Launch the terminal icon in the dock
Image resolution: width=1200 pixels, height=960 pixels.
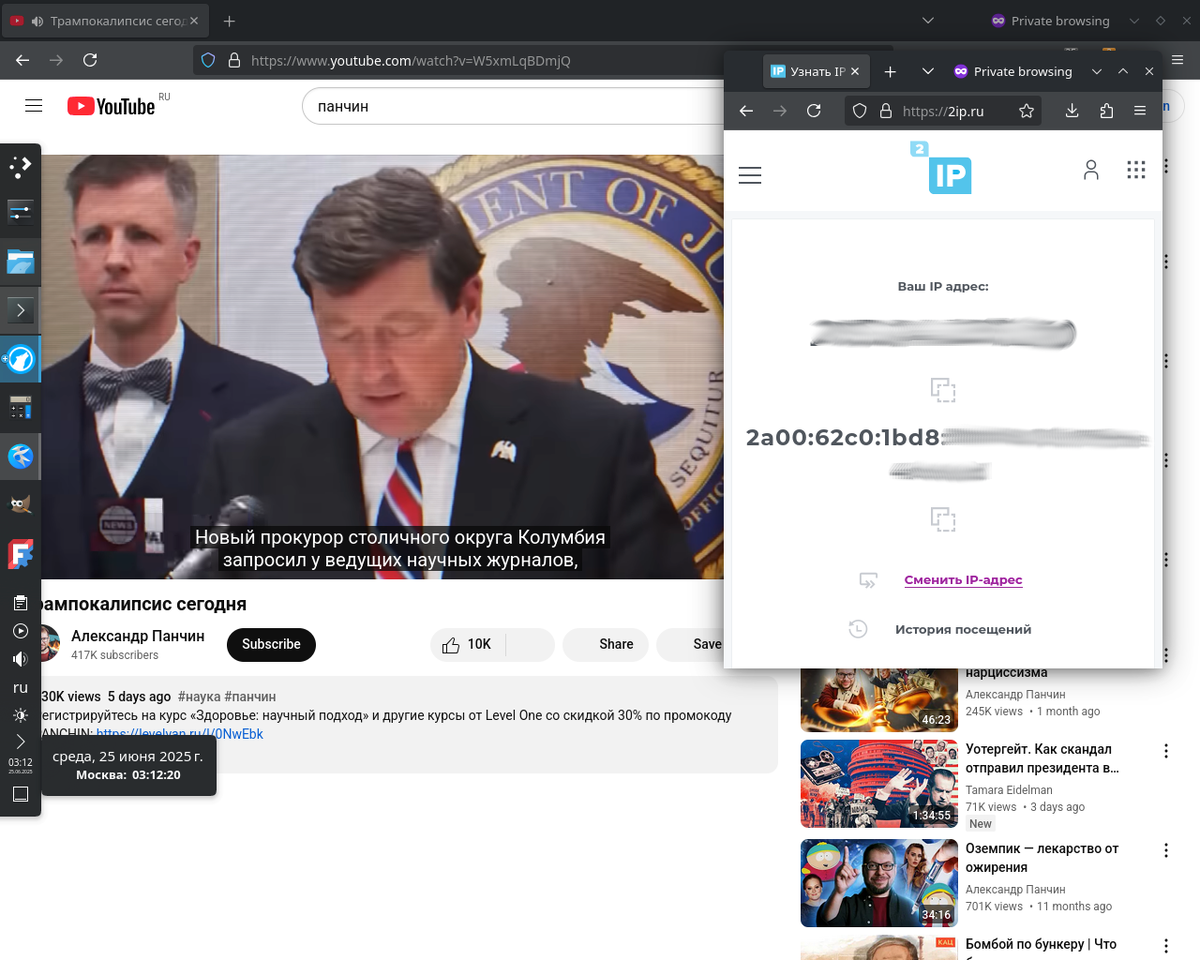20,310
